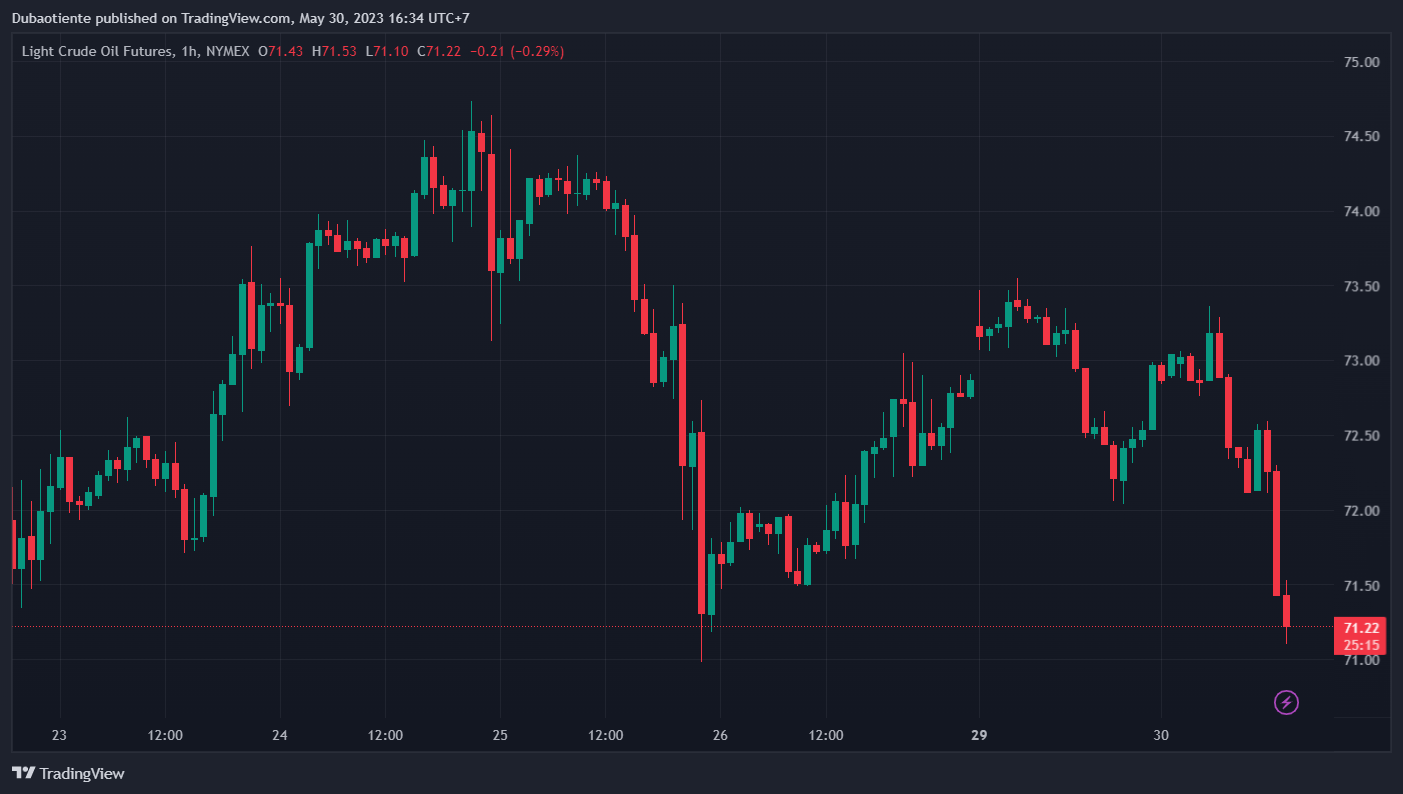Open the TradingView wordmark link at bottom

click(x=82, y=773)
